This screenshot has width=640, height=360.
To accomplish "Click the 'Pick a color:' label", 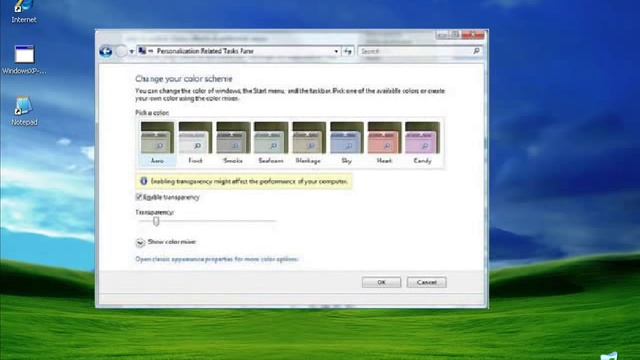I will click(x=152, y=113).
